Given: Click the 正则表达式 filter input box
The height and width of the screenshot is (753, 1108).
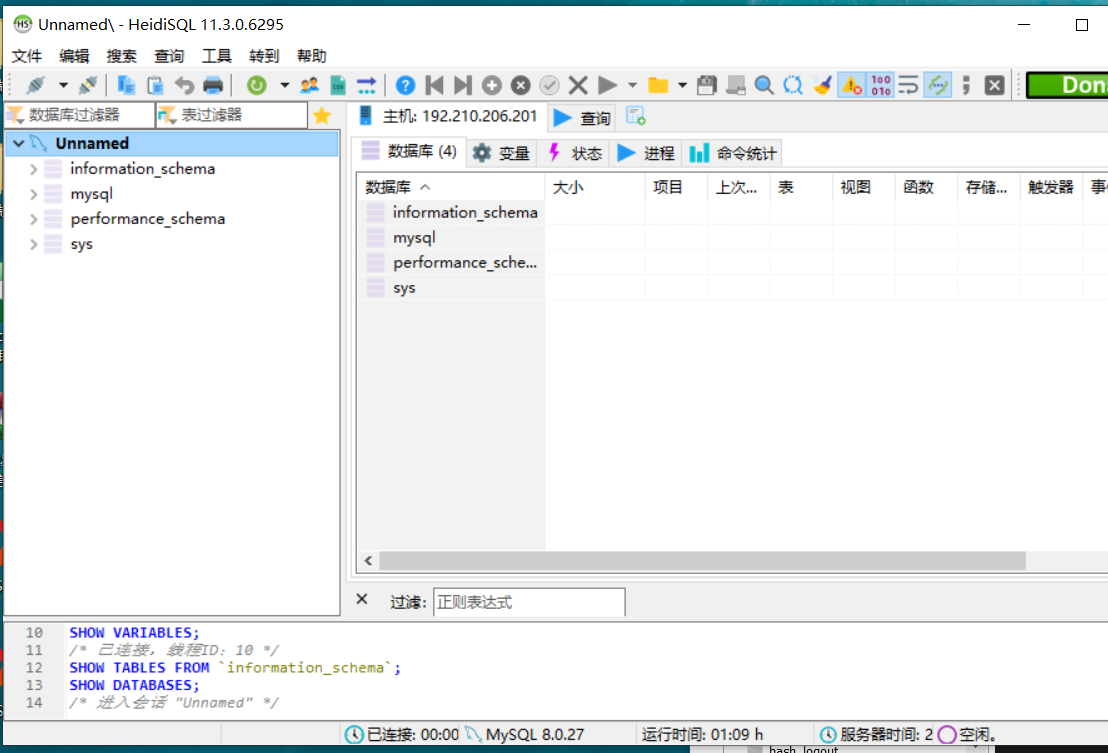Looking at the screenshot, I should coord(529,603).
